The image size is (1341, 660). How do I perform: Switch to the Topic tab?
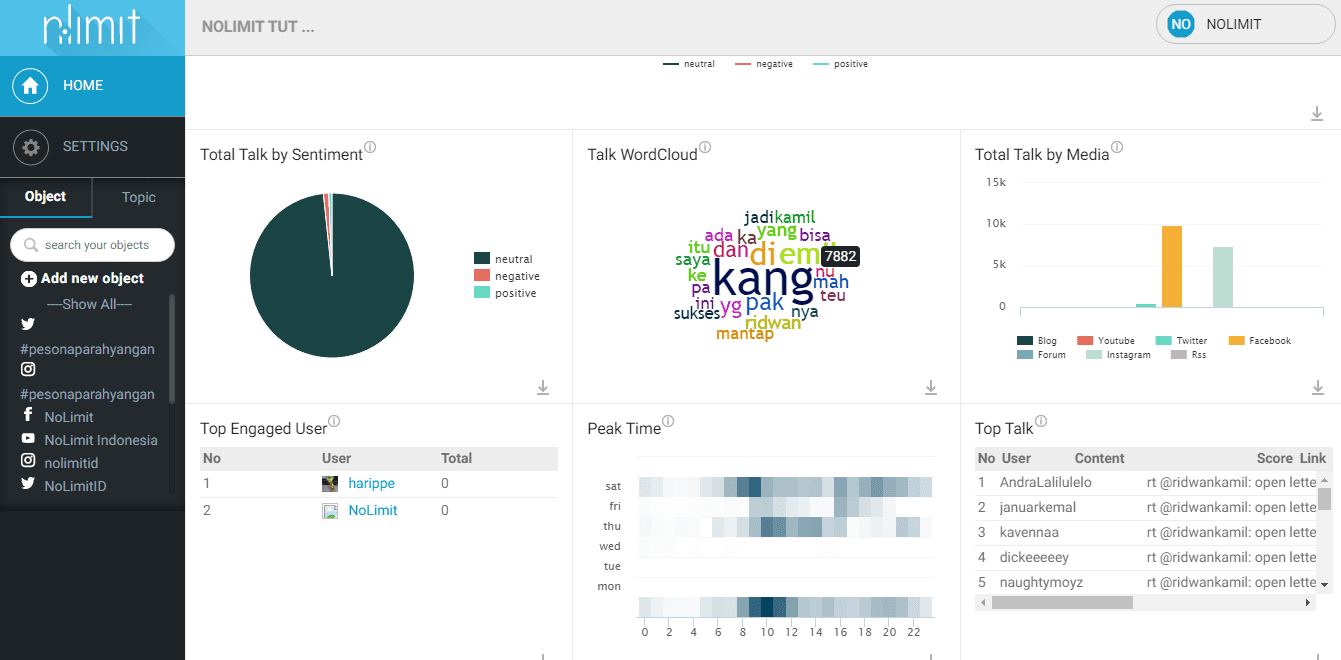click(x=139, y=197)
